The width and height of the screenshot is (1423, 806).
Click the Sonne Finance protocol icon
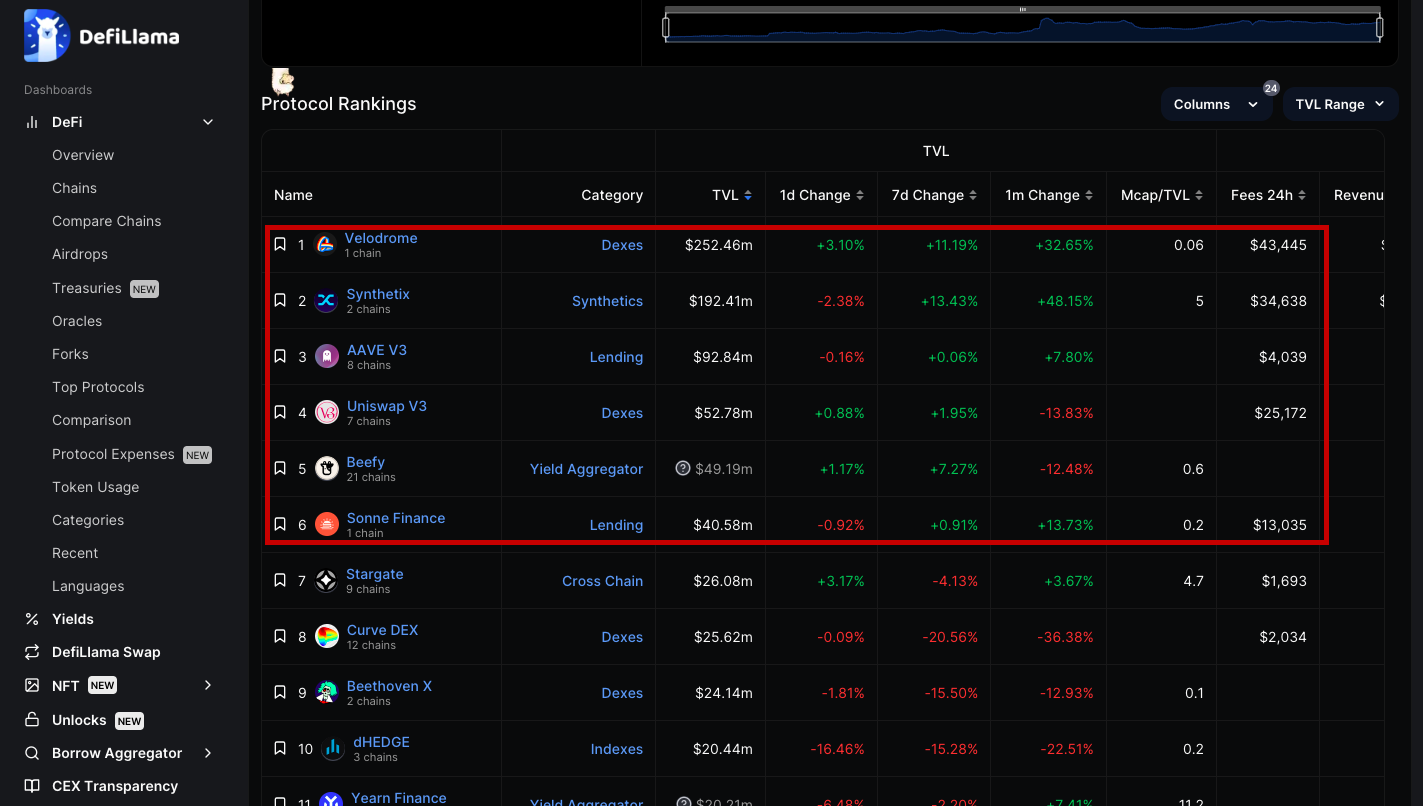click(327, 525)
